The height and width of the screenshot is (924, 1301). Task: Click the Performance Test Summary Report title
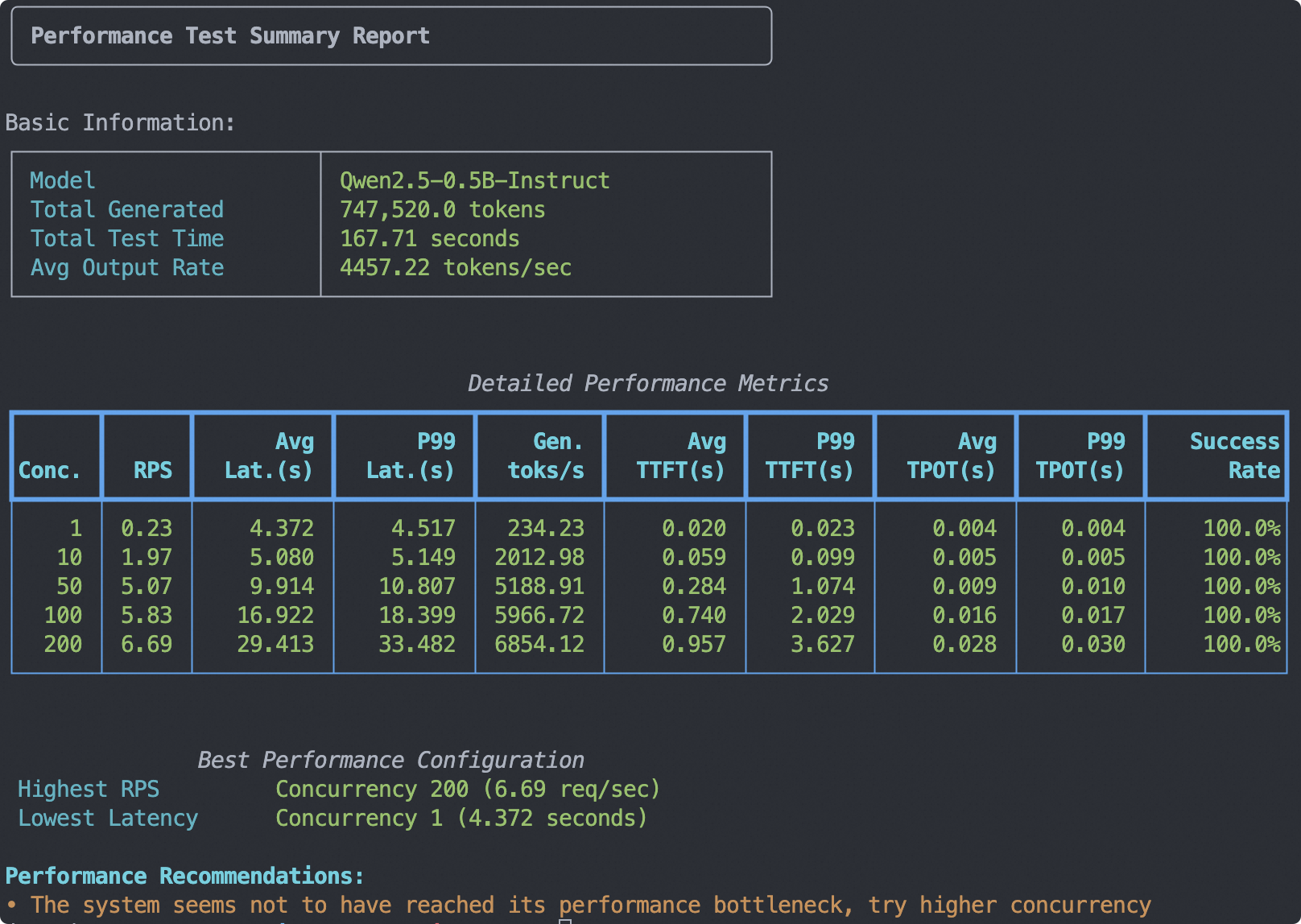(231, 35)
